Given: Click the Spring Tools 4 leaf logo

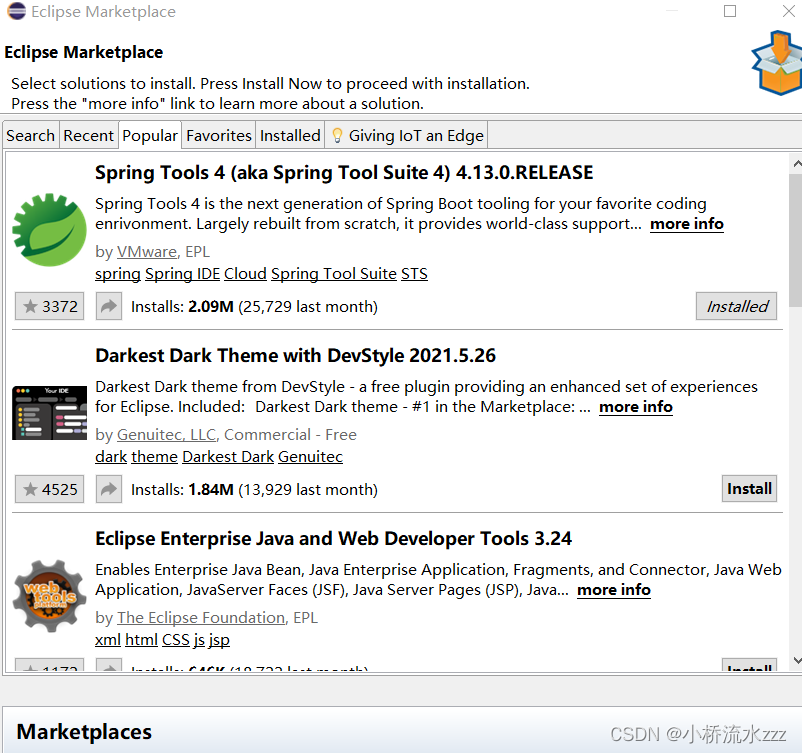Looking at the screenshot, I should coord(50,230).
